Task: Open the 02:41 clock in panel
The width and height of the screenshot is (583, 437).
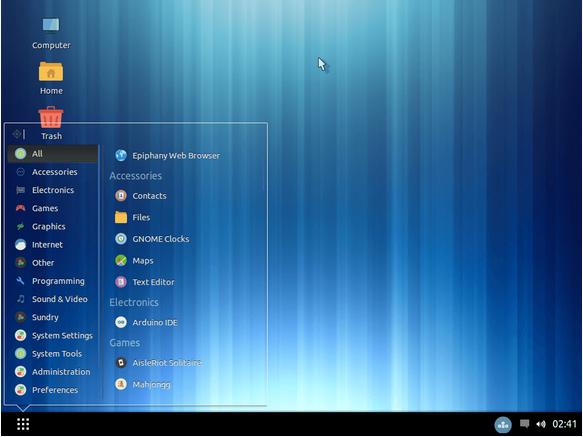Action: [564, 424]
